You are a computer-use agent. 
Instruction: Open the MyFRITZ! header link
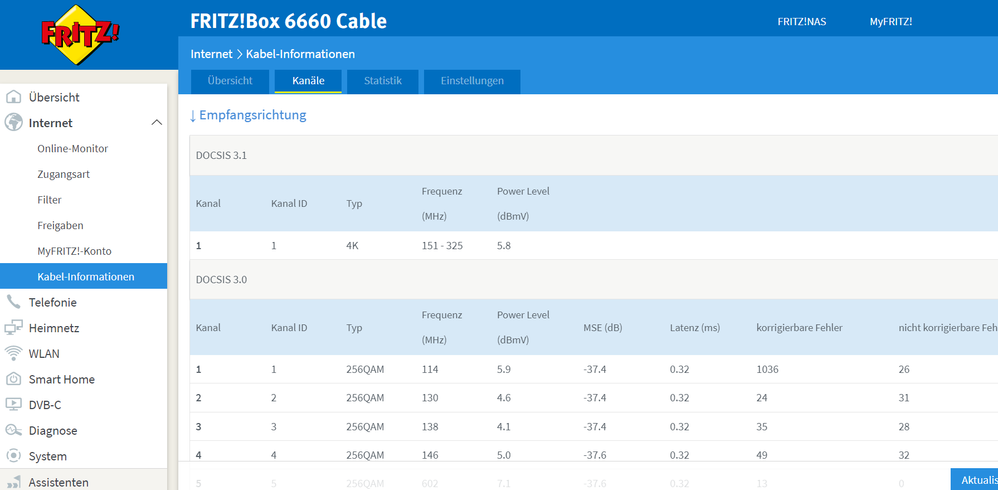(890, 21)
